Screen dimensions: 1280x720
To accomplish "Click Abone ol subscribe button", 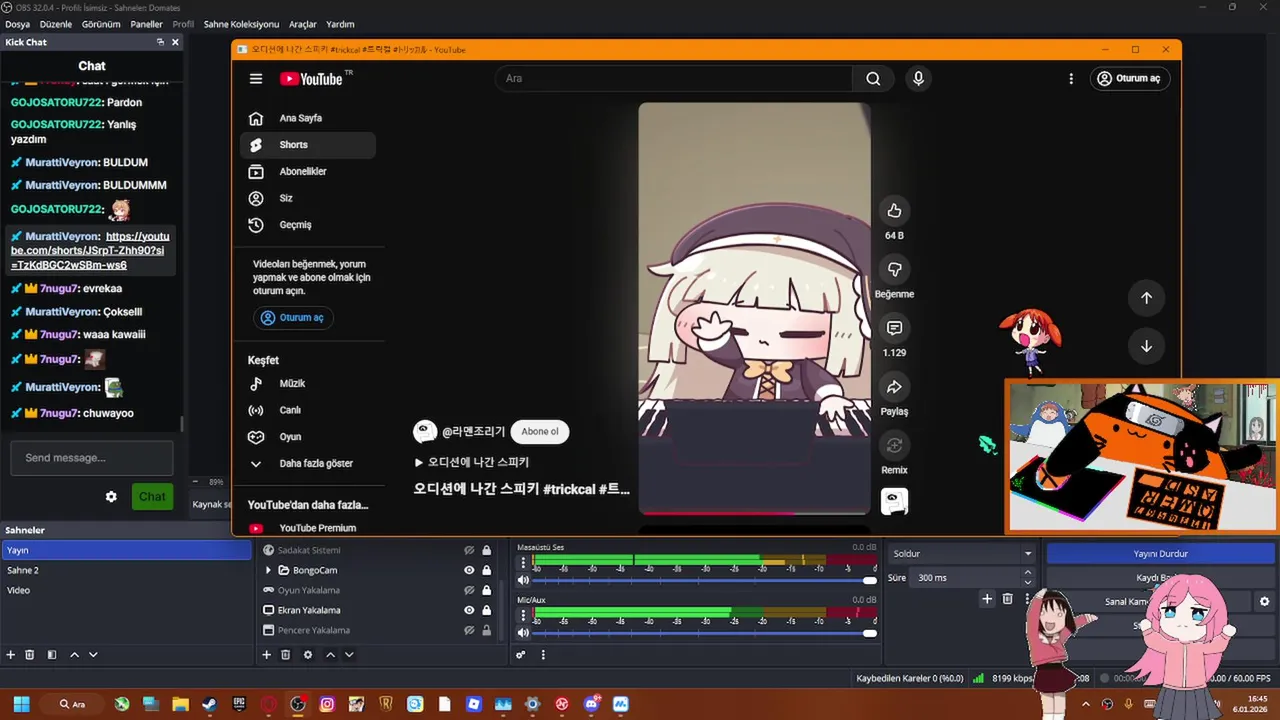I will [x=540, y=431].
